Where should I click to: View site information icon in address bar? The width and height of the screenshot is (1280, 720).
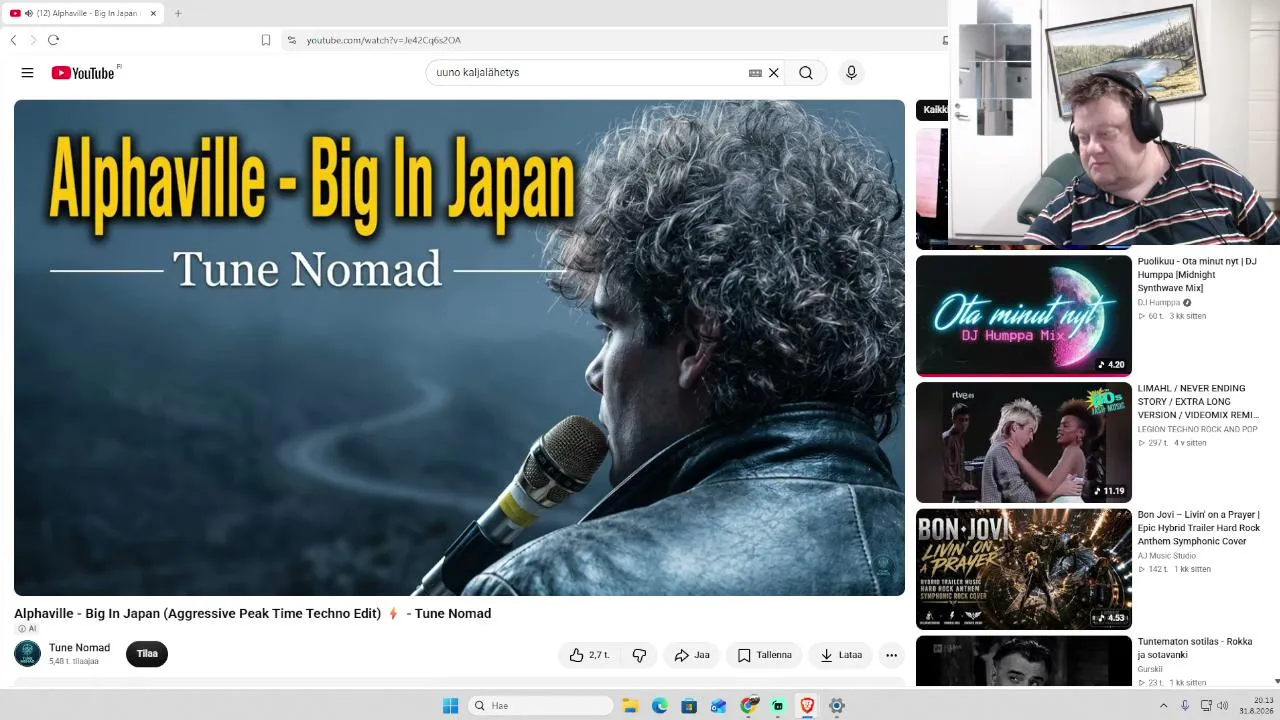click(x=291, y=40)
